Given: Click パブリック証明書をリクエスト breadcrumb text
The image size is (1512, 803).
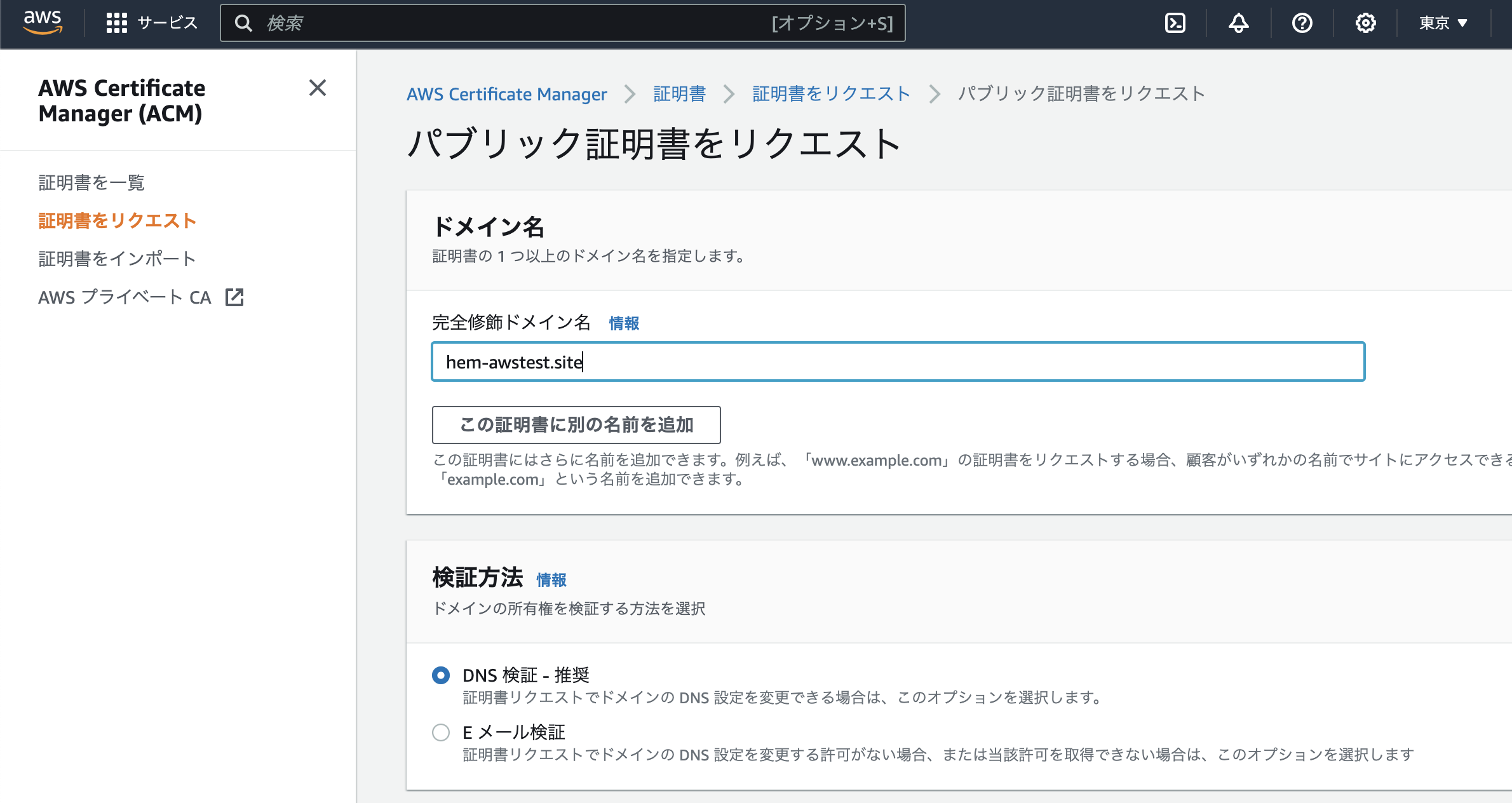Looking at the screenshot, I should (1081, 94).
